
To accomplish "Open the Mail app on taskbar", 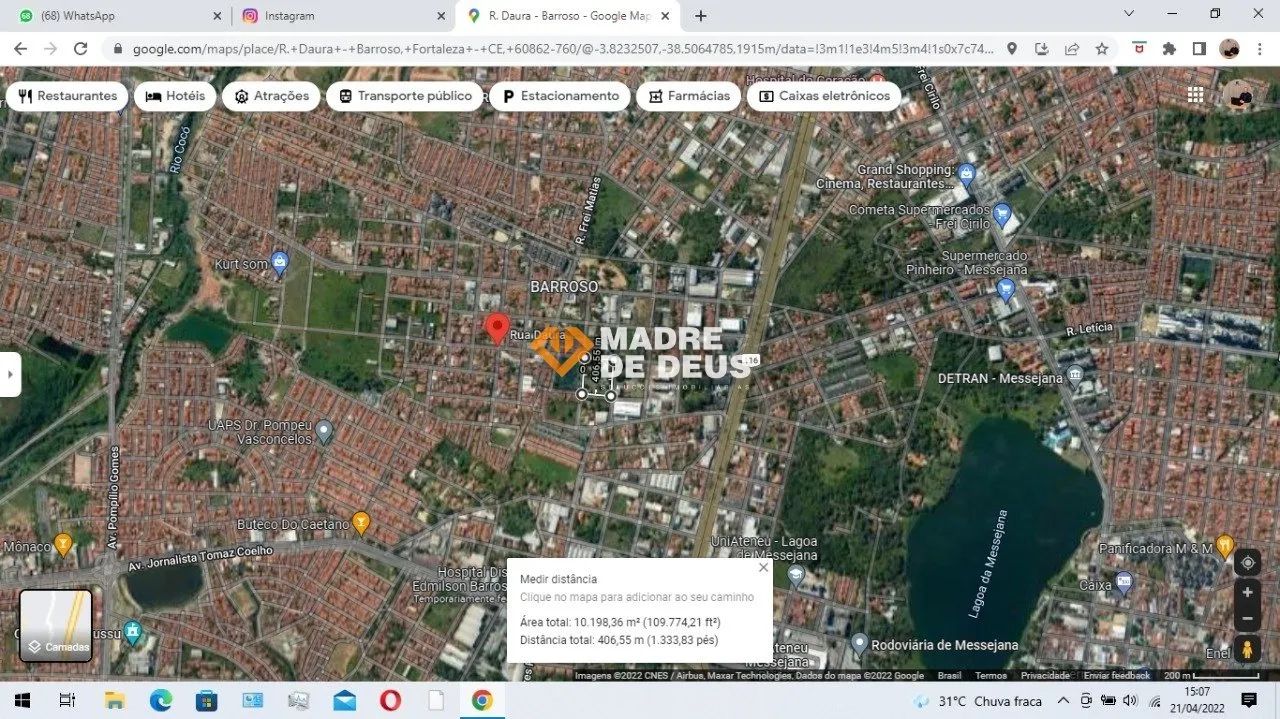I will click(x=344, y=700).
